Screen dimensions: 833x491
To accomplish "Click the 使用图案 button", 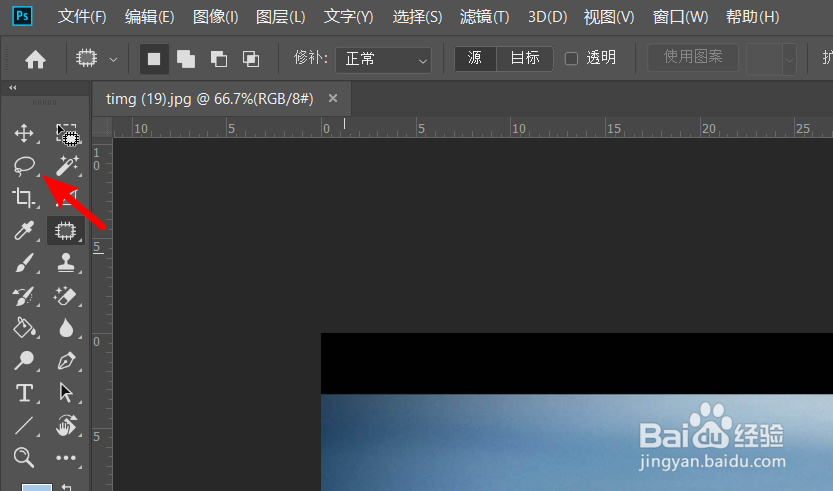I will pos(693,57).
